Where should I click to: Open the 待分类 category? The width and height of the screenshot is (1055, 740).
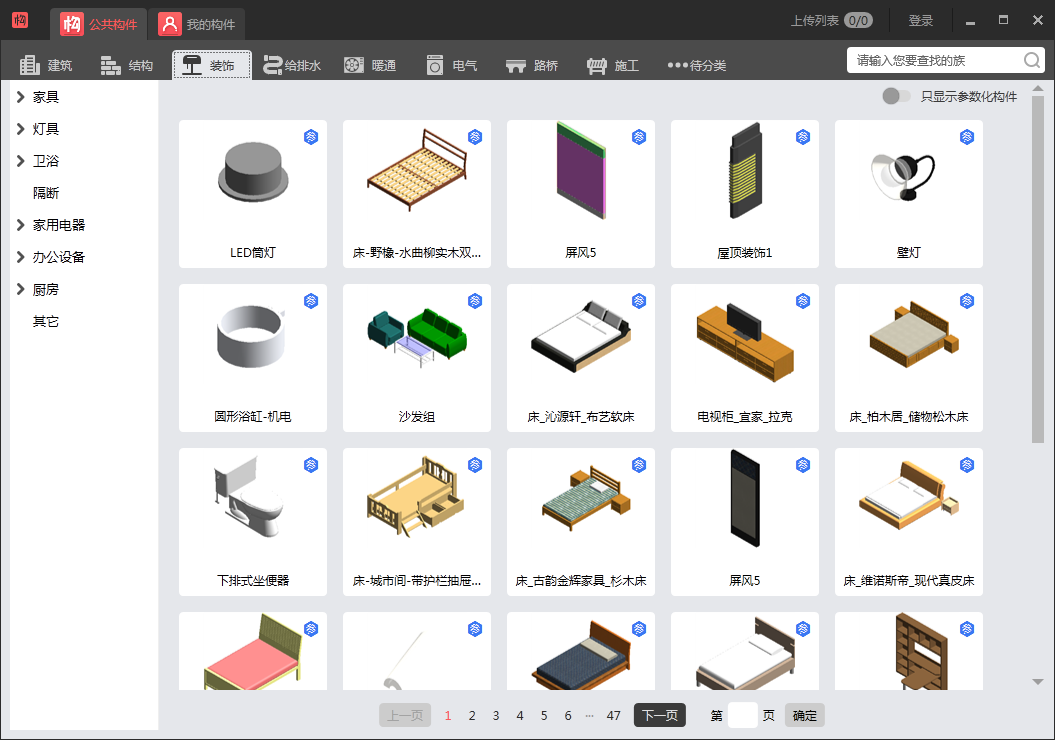click(x=697, y=64)
